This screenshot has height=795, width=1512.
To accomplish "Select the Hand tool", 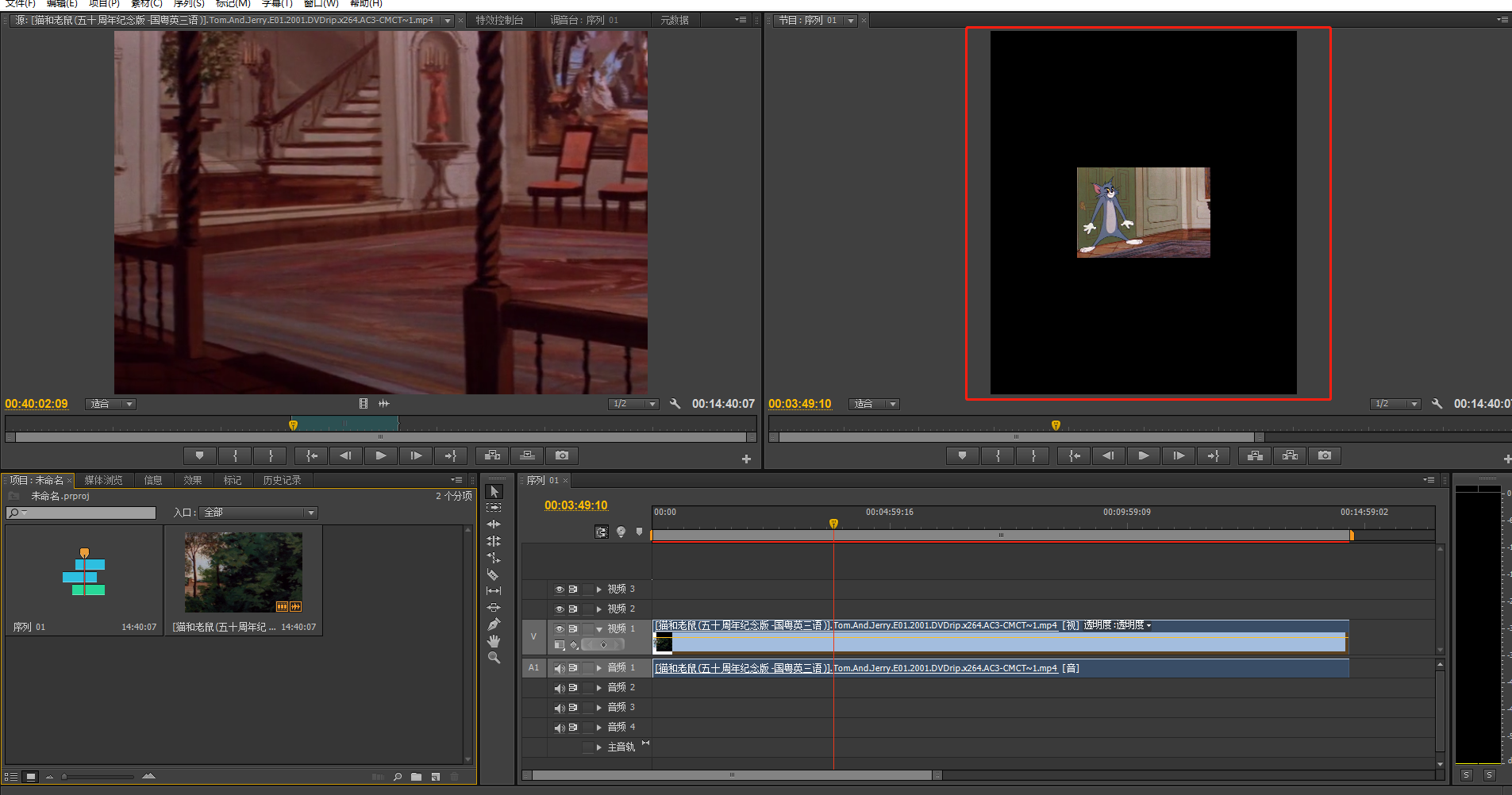I will click(494, 641).
